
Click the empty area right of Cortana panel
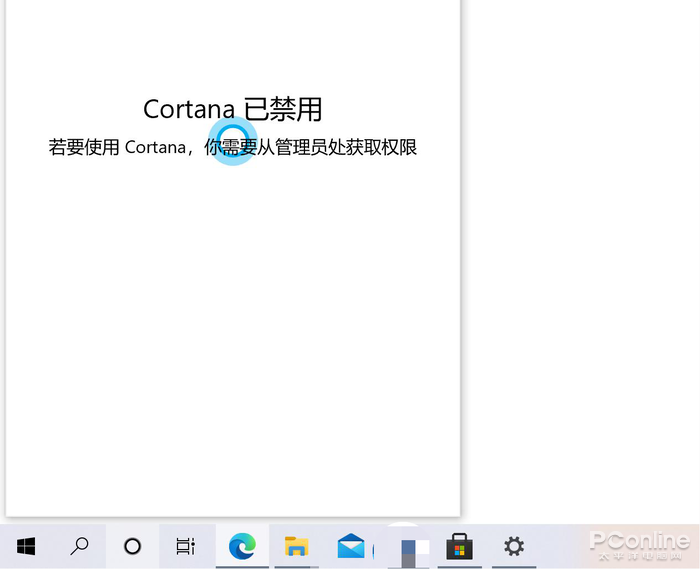coord(580,250)
